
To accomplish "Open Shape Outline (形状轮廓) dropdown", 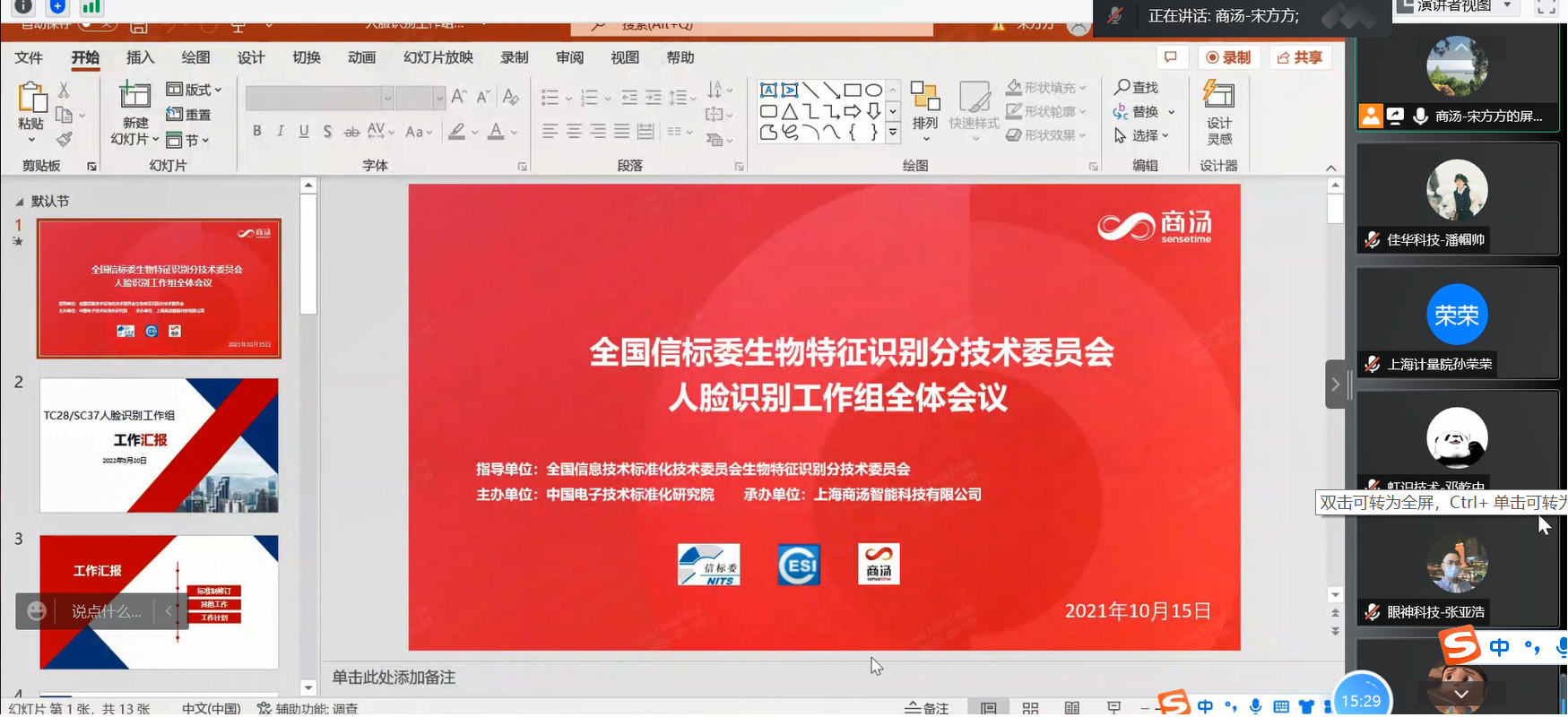I will point(1046,111).
